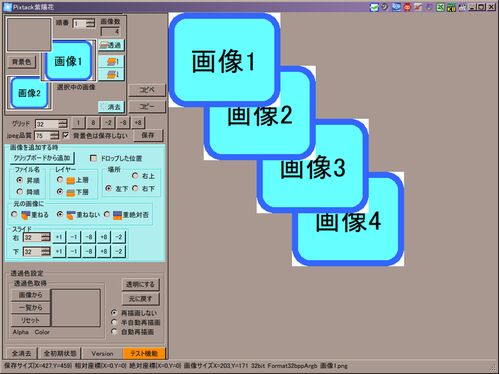Enable the ドロップした位置 checkbox
The width and height of the screenshot is (500, 374).
(94, 158)
